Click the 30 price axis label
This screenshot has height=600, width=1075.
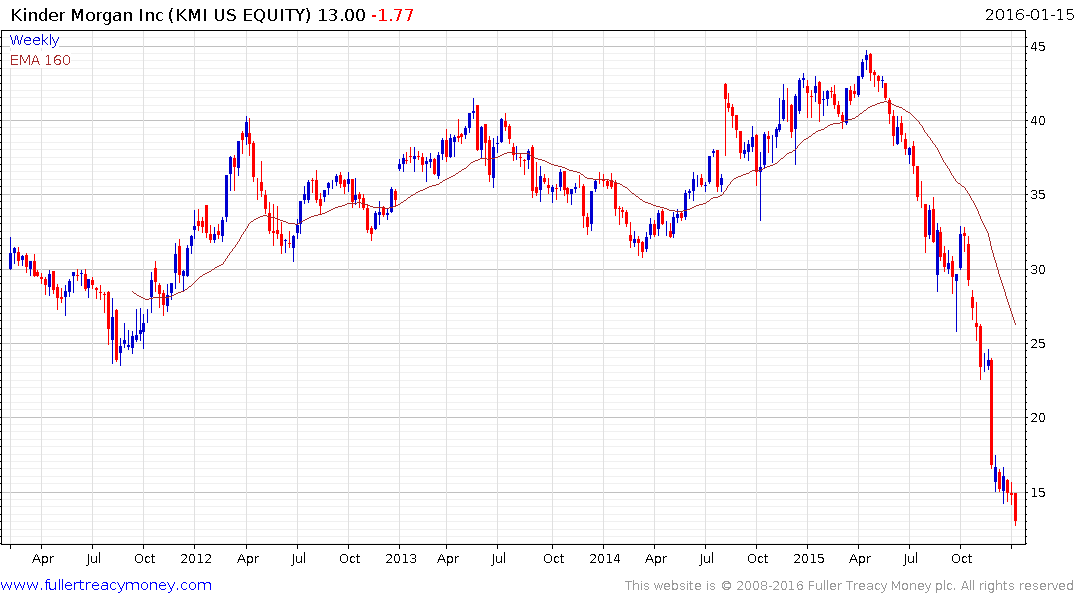pos(1038,269)
